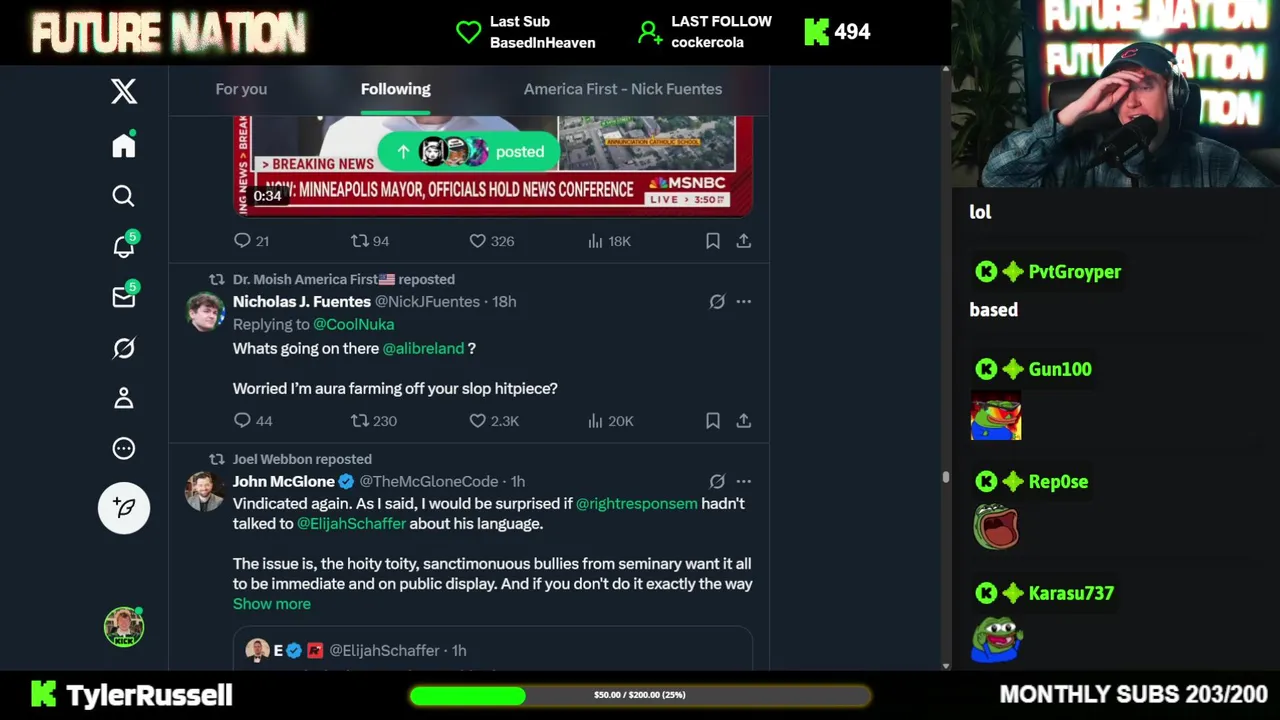Click the Kick 494 viewer counter
1280x720 pixels.
(837, 32)
